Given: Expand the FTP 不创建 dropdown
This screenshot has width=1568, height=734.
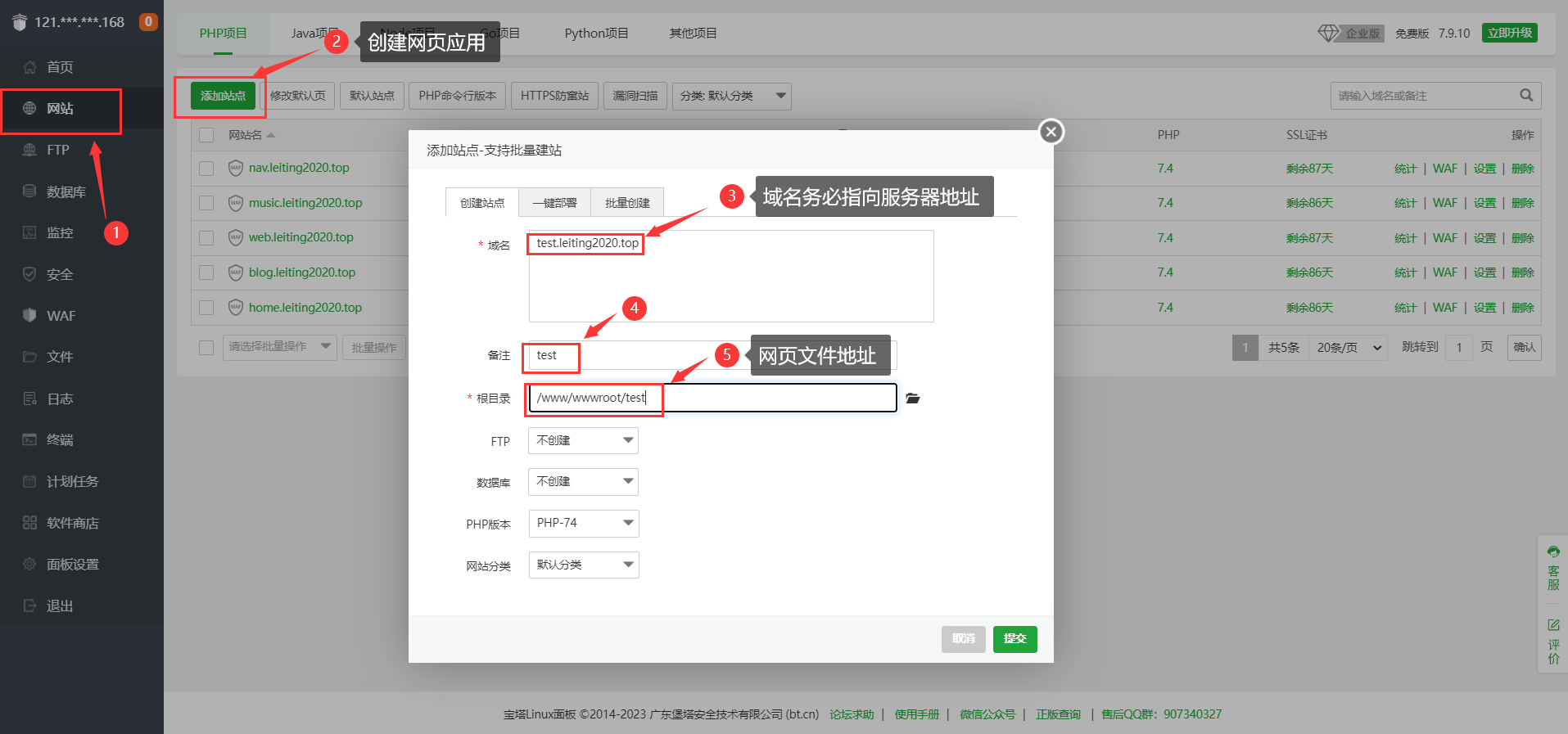Looking at the screenshot, I should tap(583, 440).
